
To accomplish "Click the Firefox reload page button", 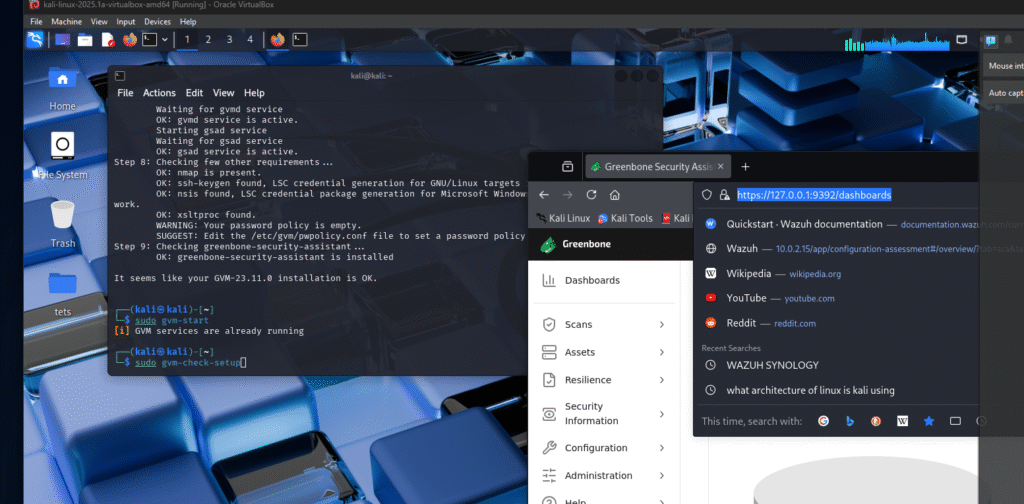I will [x=591, y=195].
